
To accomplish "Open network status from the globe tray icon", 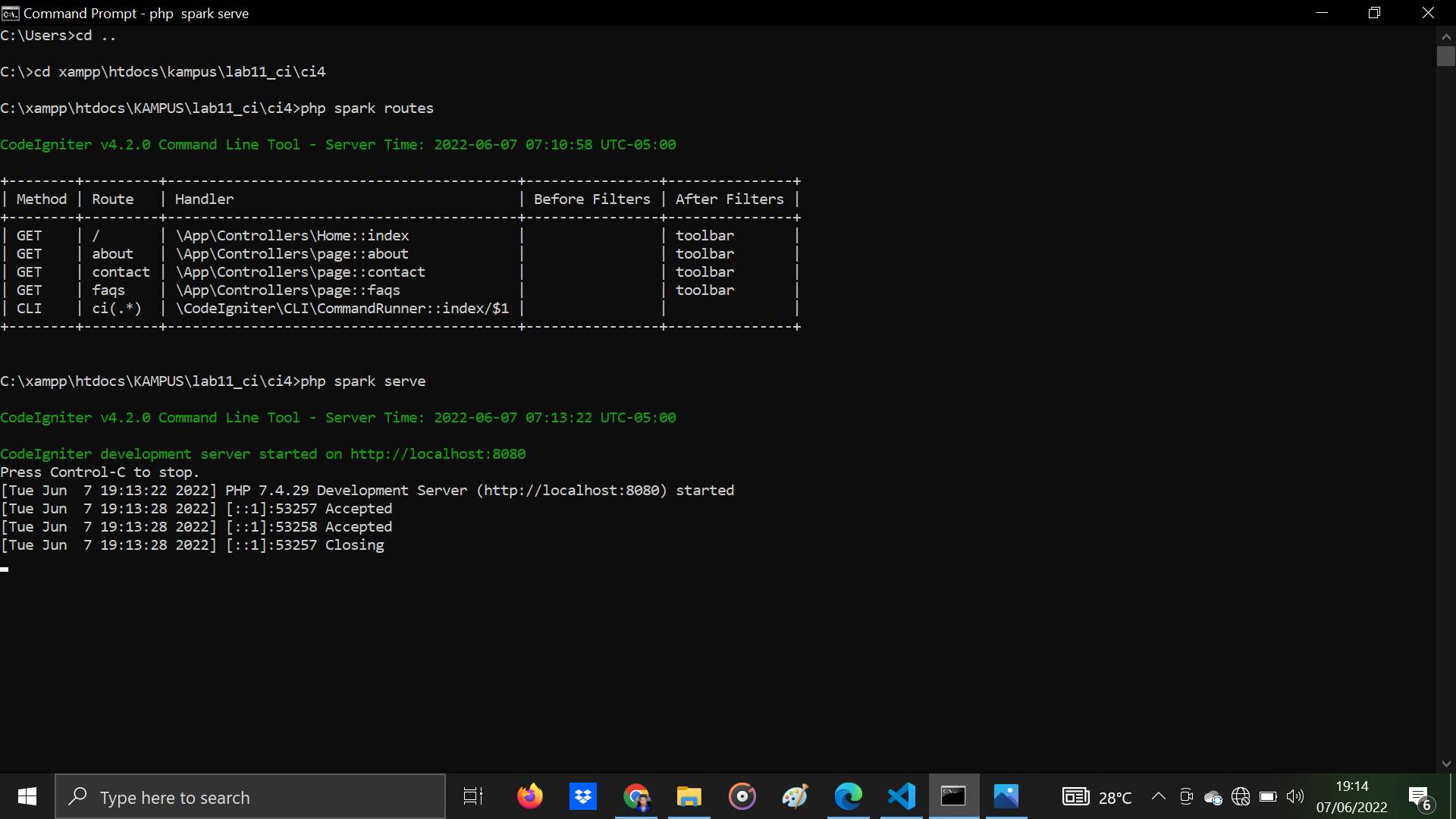I will (x=1241, y=796).
